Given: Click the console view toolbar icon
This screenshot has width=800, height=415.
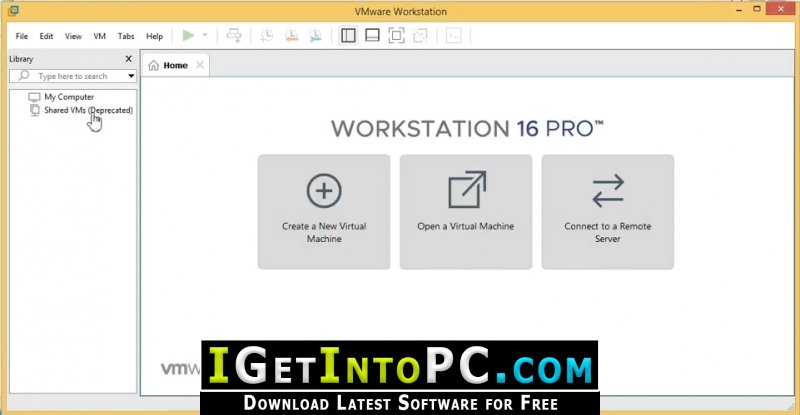Looking at the screenshot, I should point(453,35).
